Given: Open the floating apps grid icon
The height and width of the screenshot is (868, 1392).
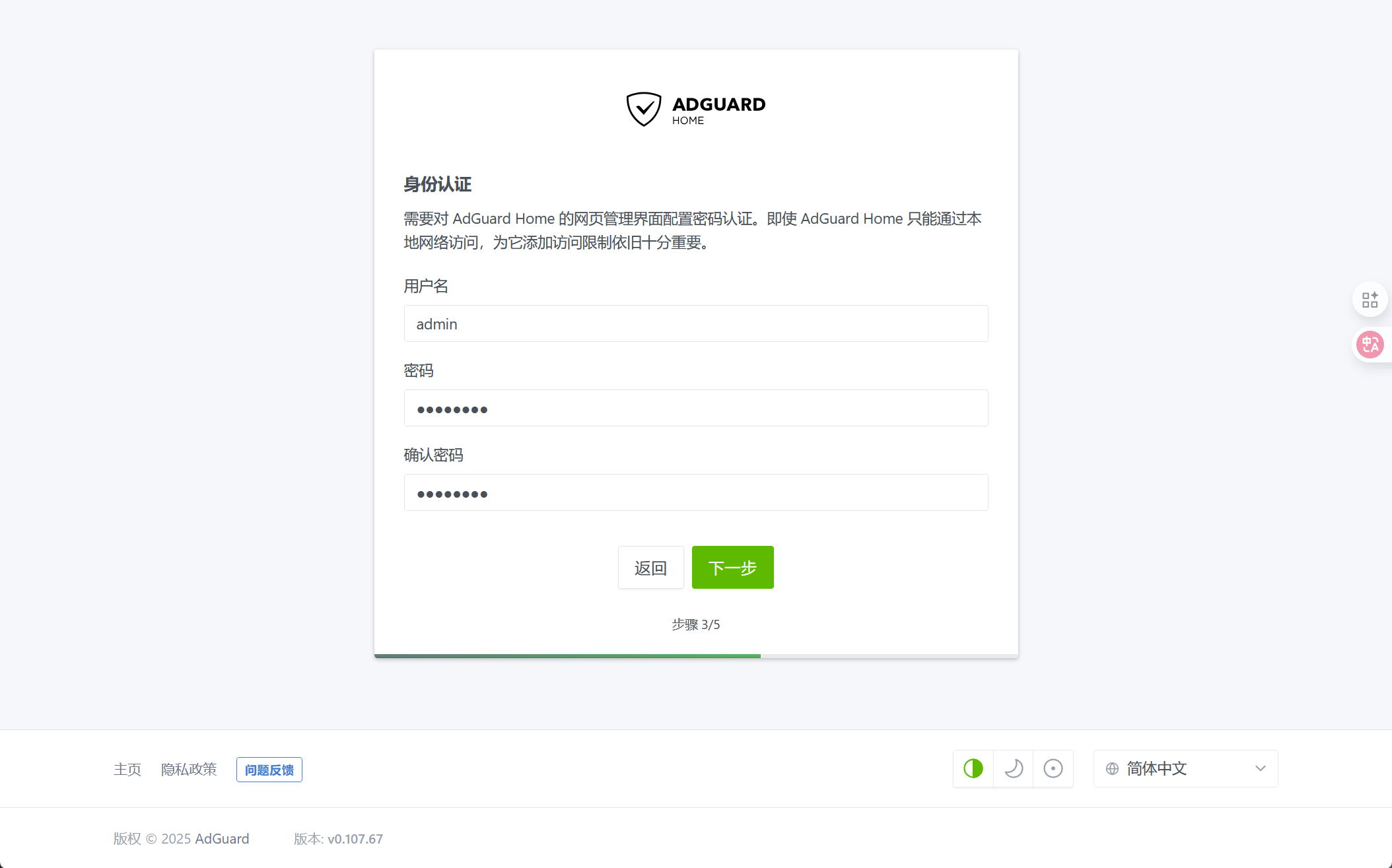Looking at the screenshot, I should (1370, 300).
